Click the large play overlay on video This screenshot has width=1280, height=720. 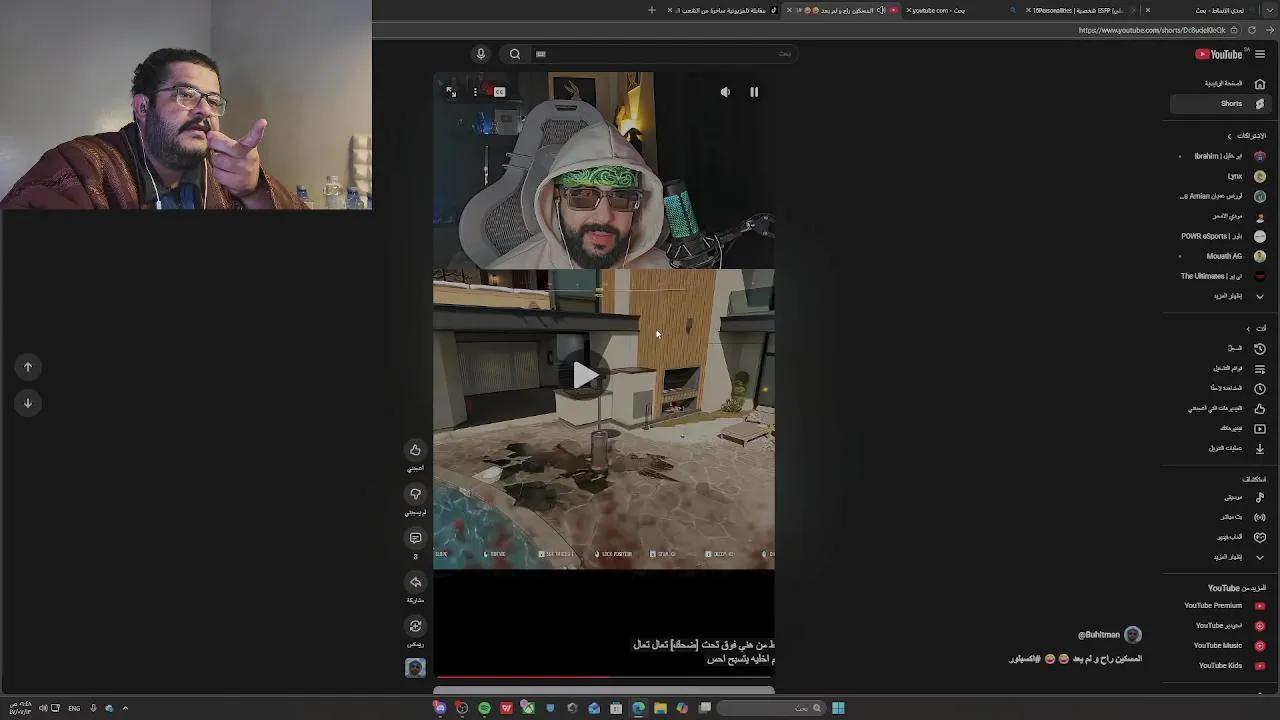pos(585,376)
